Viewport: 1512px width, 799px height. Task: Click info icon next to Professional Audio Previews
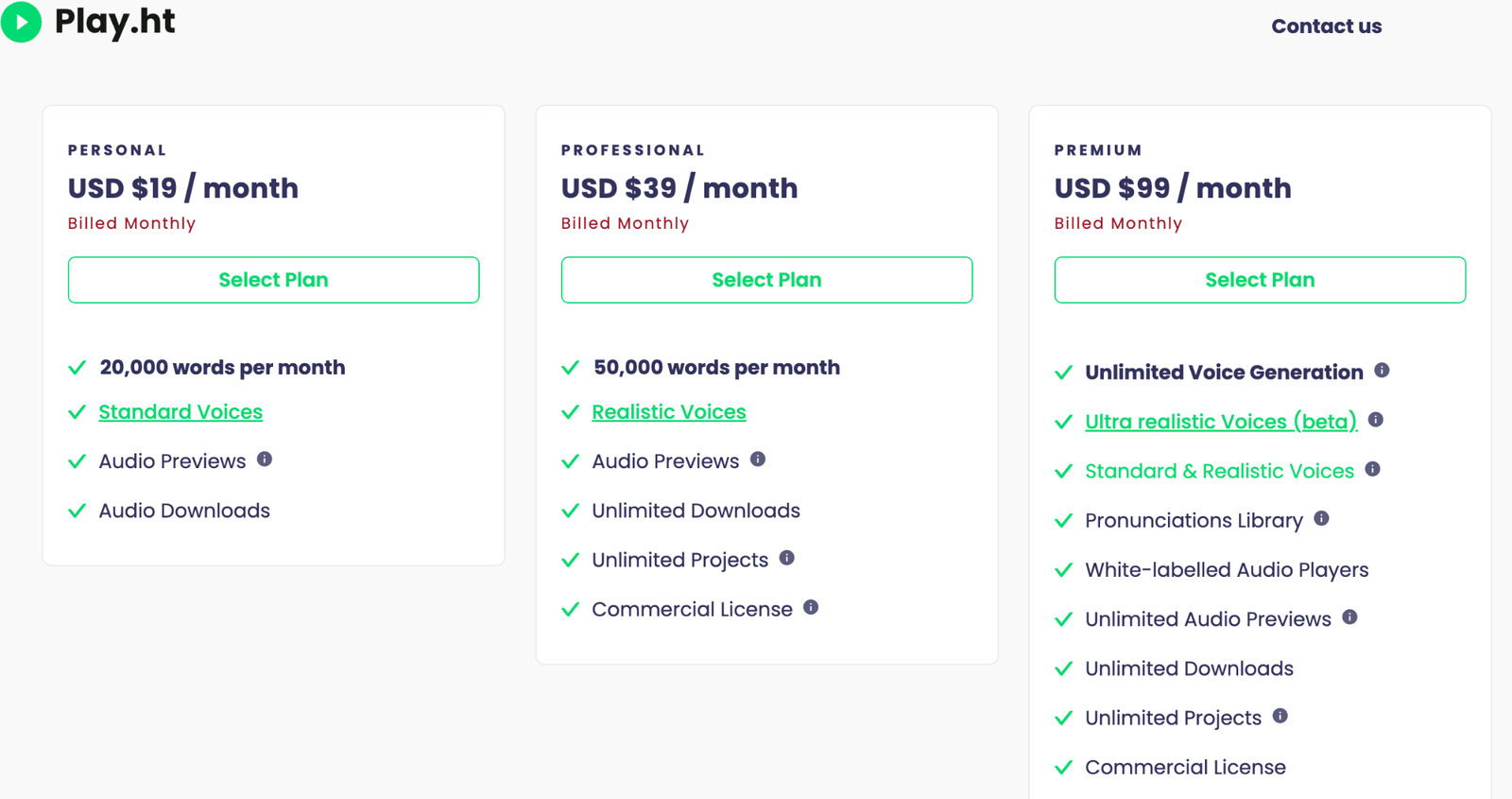pyautogui.click(x=758, y=460)
